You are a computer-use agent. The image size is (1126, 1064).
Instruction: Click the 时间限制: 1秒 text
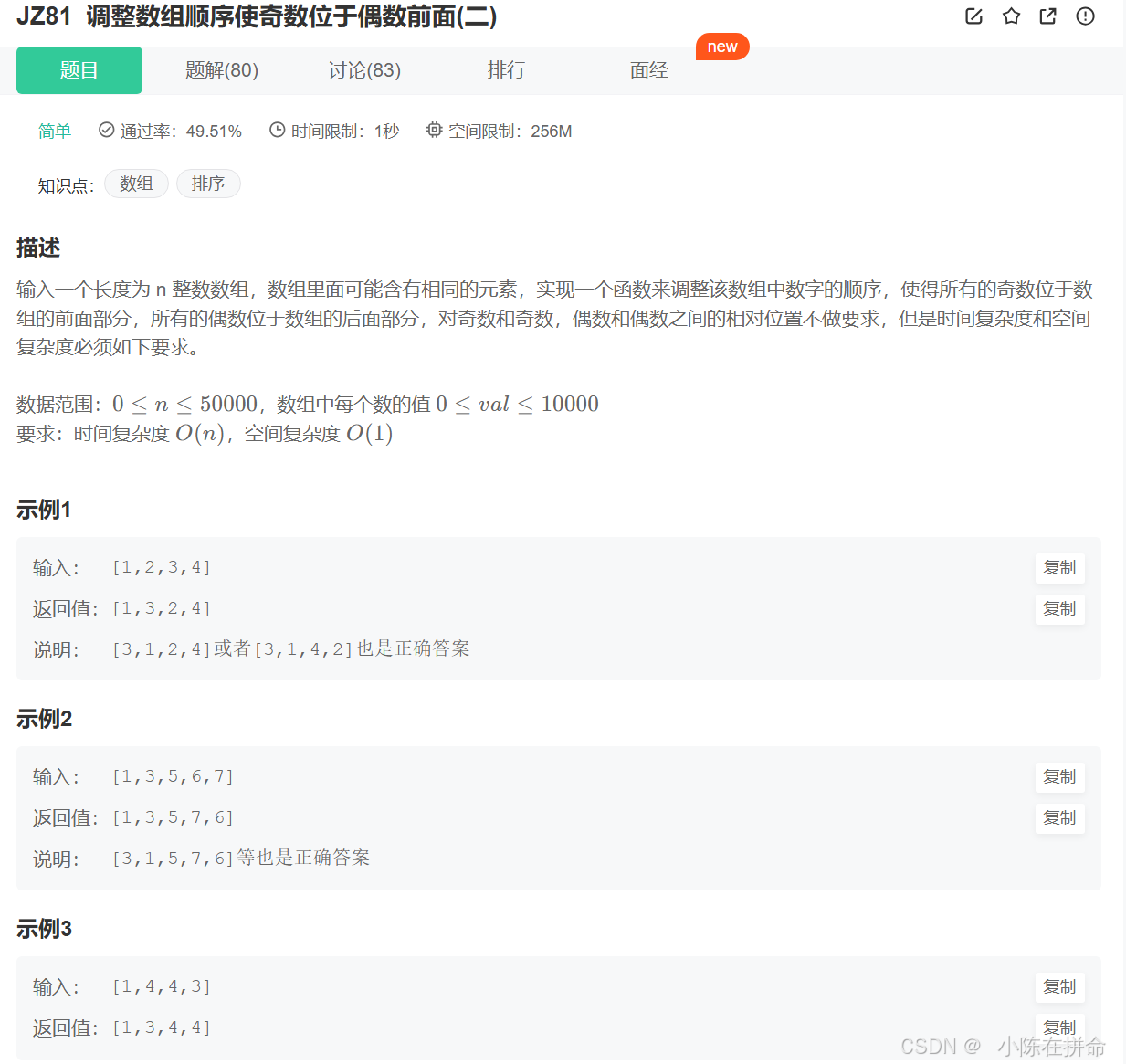(345, 132)
